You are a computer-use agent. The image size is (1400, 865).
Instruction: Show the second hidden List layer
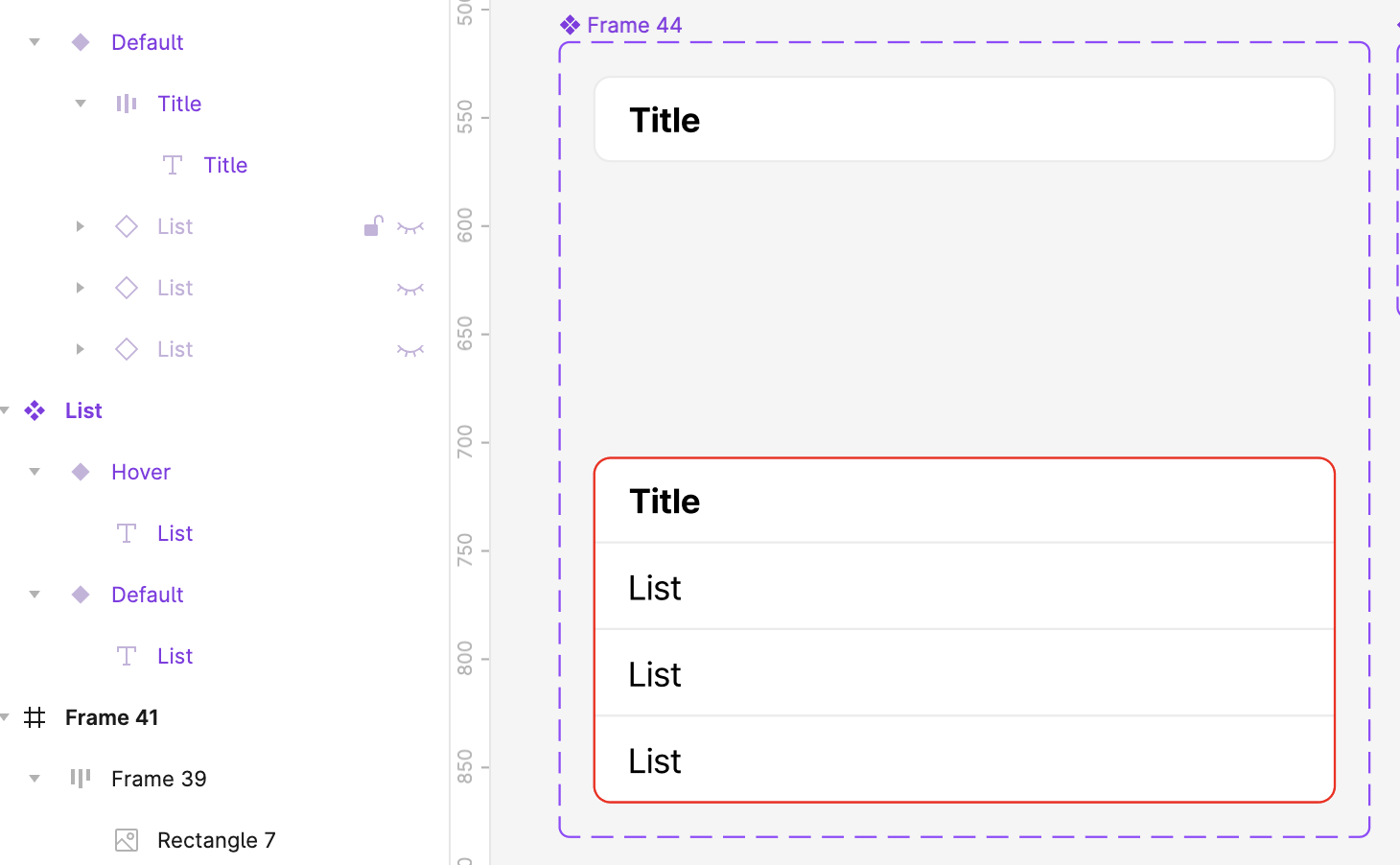[x=410, y=289]
